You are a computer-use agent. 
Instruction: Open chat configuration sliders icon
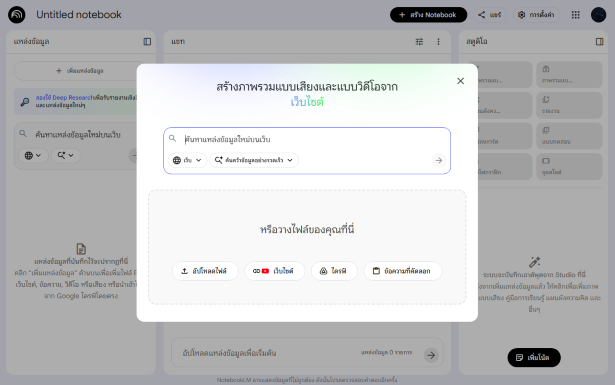click(419, 42)
